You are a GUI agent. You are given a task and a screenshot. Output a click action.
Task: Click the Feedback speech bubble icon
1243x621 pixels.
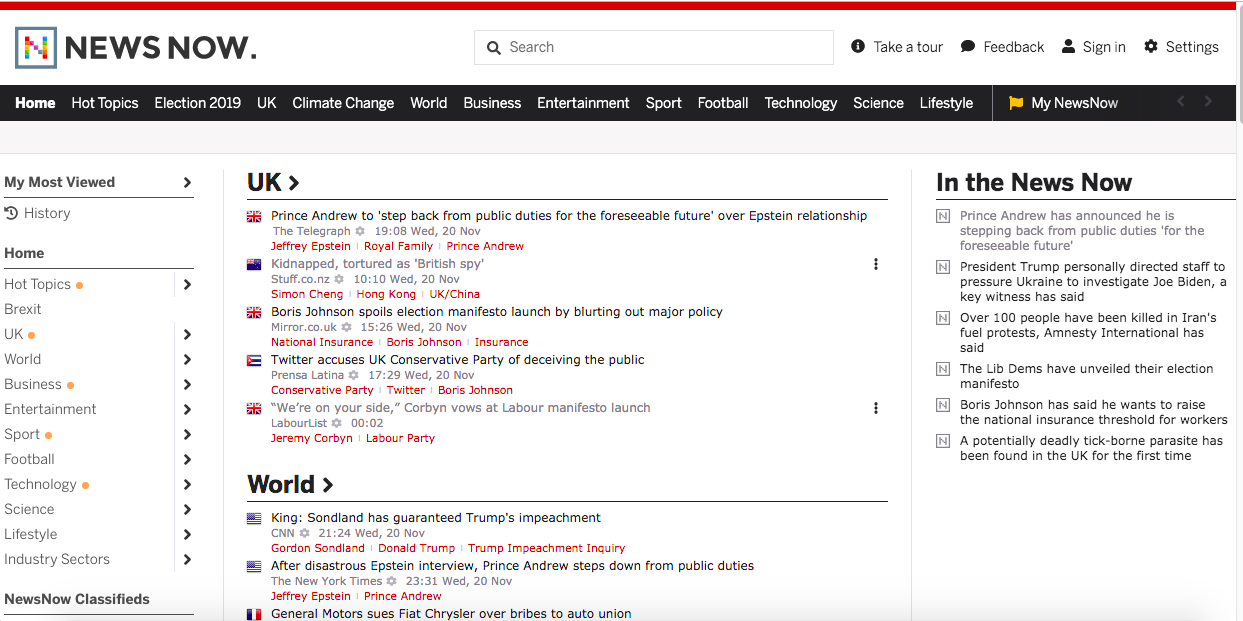tap(968, 46)
